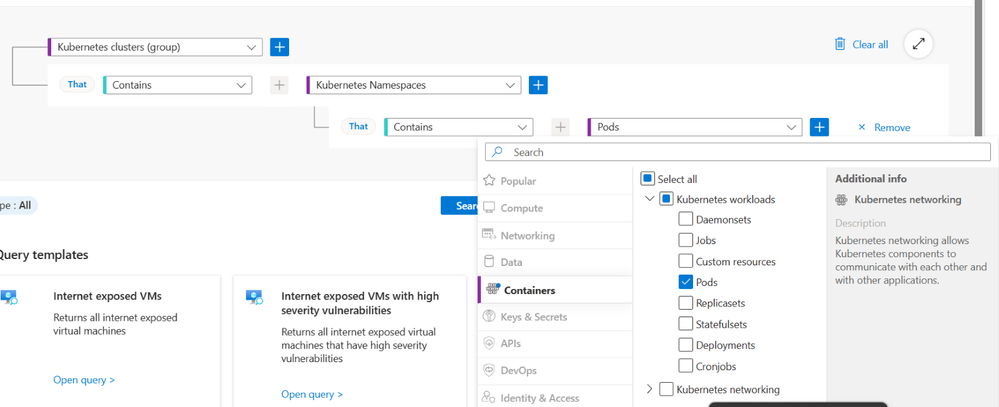This screenshot has width=999, height=407.
Task: Open the Kubernetes Namespaces dropdown
Action: pyautogui.click(x=413, y=85)
